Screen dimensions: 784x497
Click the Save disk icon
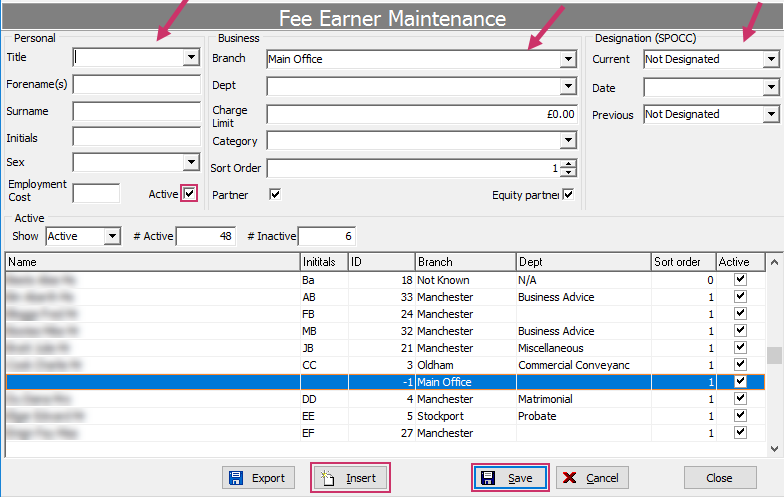(x=488, y=478)
